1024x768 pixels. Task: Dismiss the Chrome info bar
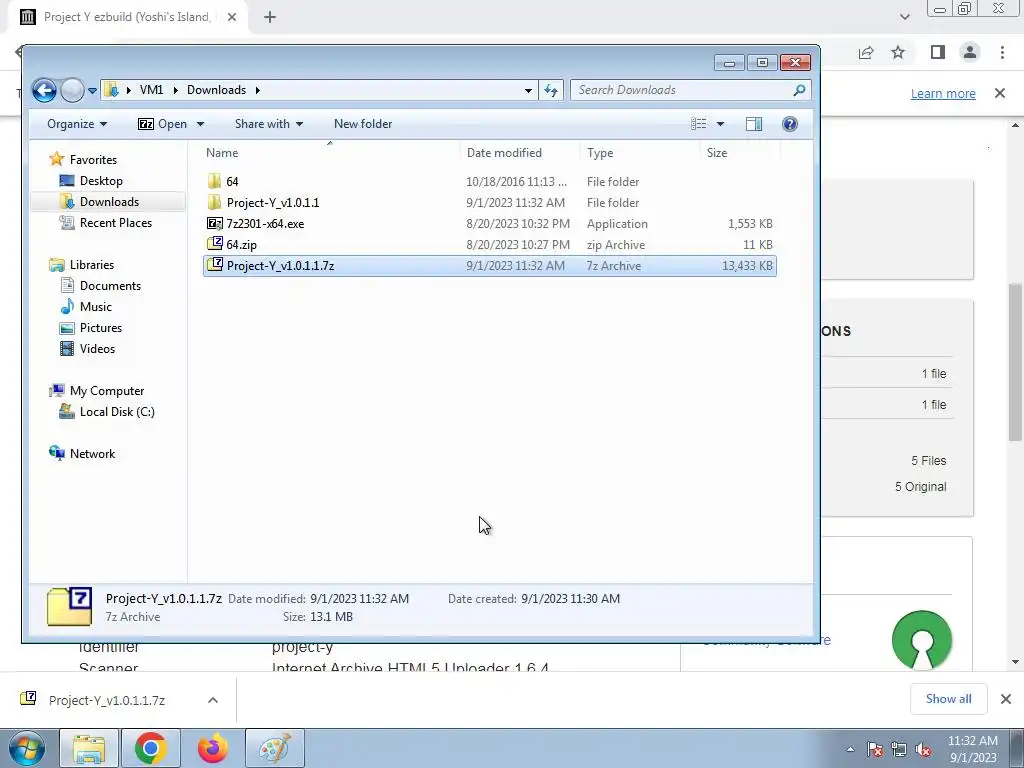(x=1000, y=93)
